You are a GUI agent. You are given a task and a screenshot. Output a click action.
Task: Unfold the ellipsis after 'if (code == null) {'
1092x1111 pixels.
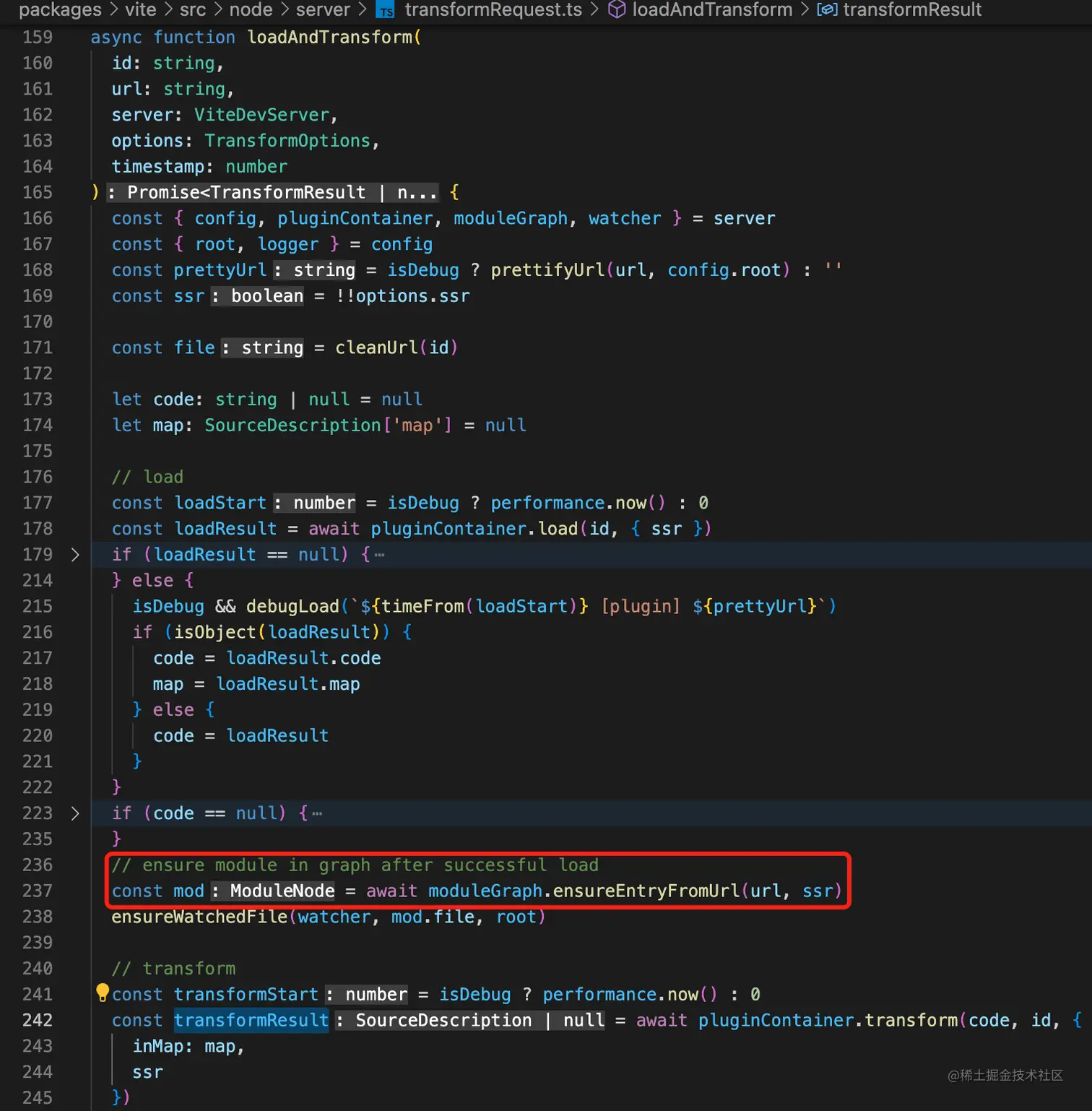click(x=317, y=813)
